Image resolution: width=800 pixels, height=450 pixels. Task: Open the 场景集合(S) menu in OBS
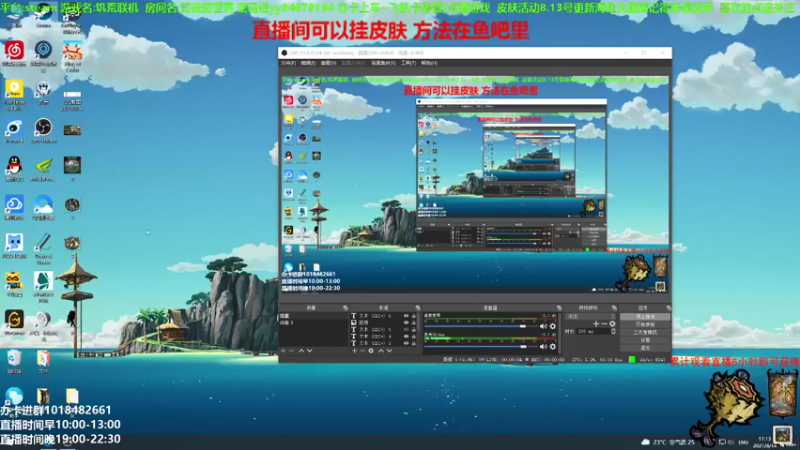coord(383,63)
